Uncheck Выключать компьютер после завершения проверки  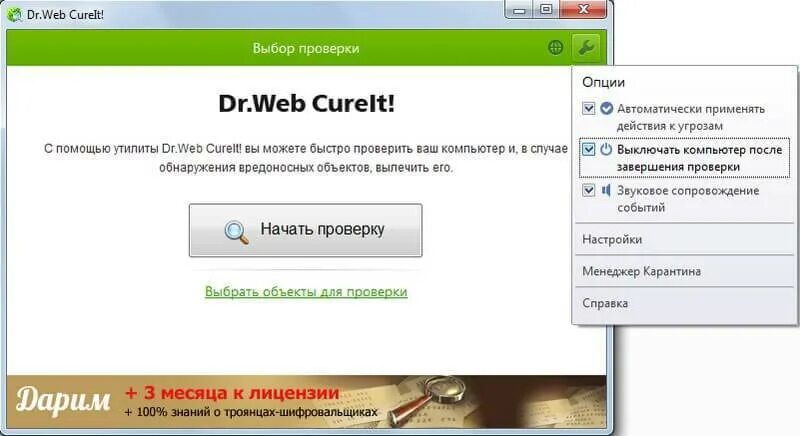pyautogui.click(x=588, y=149)
